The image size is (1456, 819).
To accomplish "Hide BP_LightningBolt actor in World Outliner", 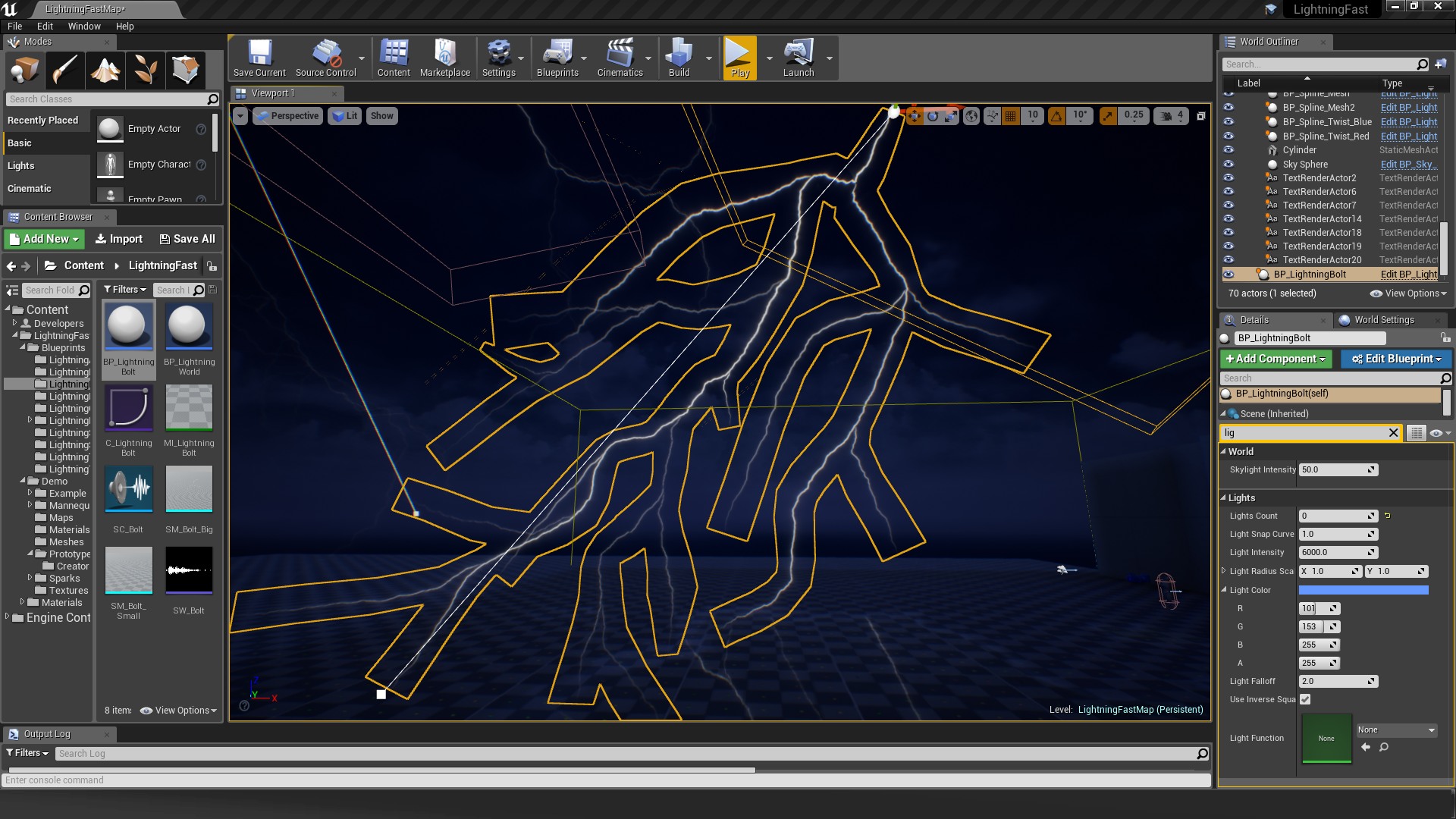I will [x=1228, y=275].
